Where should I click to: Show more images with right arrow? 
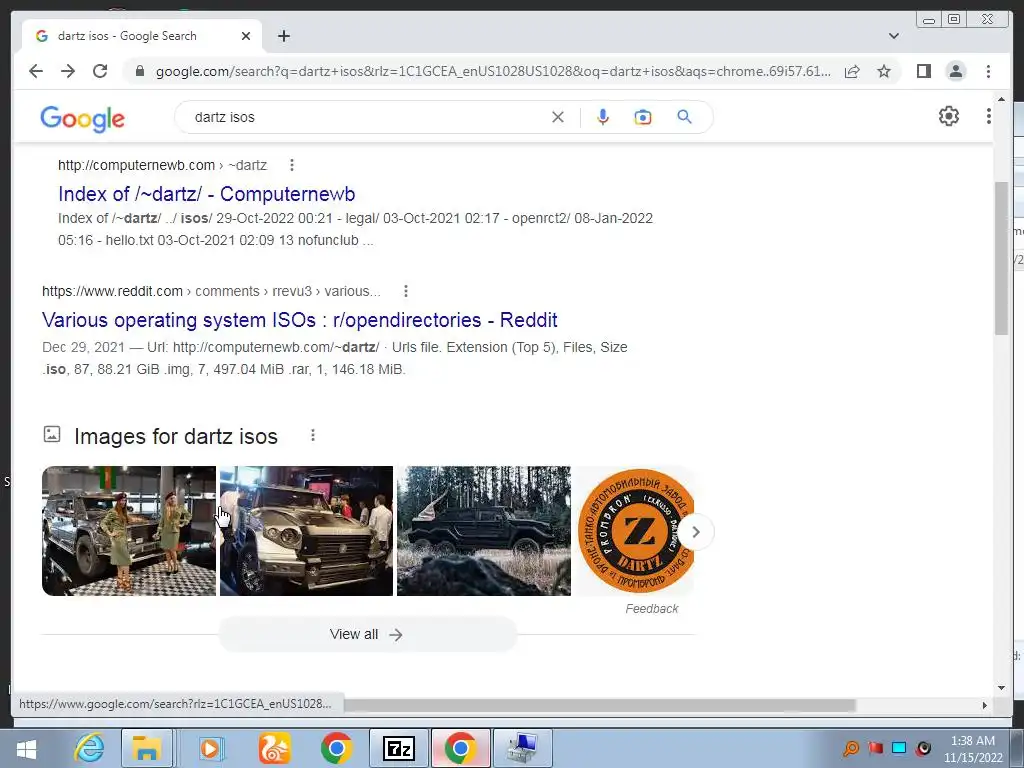pyautogui.click(x=696, y=532)
